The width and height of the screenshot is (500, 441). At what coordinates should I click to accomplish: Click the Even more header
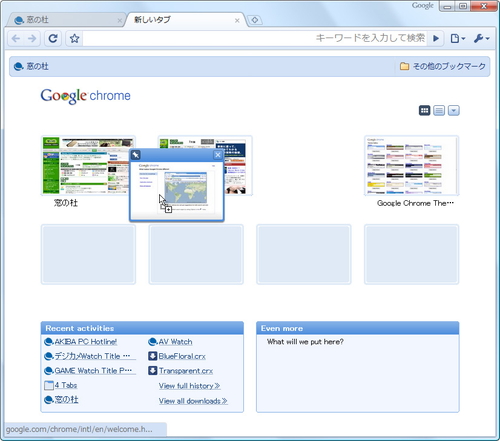357,328
